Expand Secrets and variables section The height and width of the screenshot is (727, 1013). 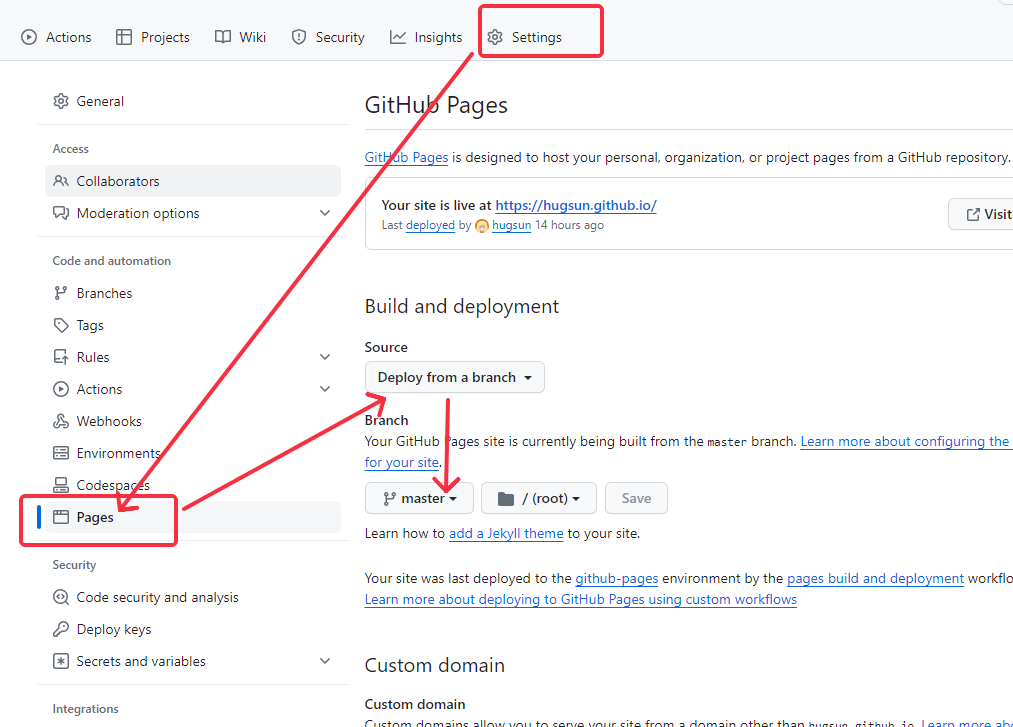coord(324,661)
